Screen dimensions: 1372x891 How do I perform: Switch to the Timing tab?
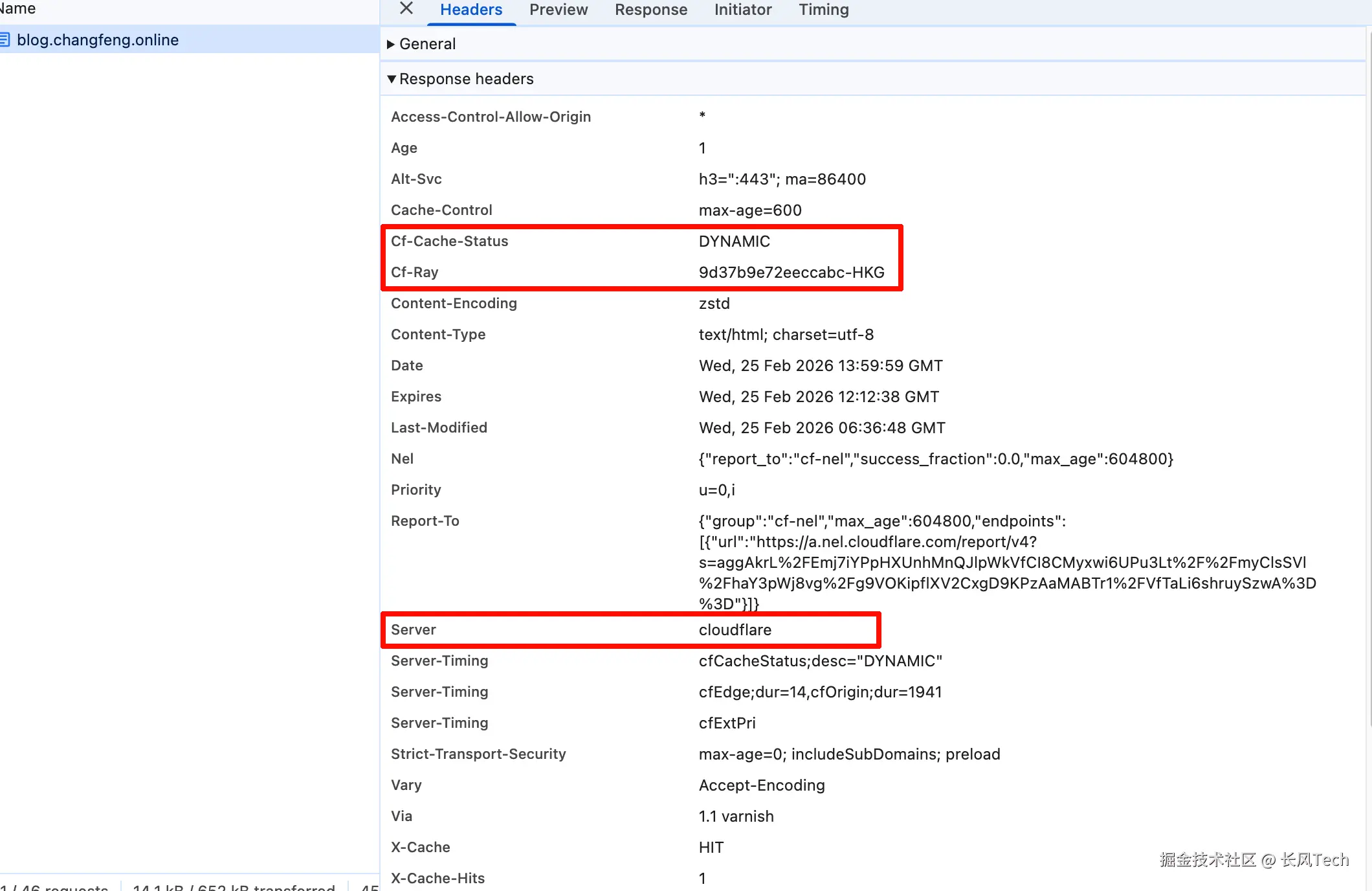(823, 10)
